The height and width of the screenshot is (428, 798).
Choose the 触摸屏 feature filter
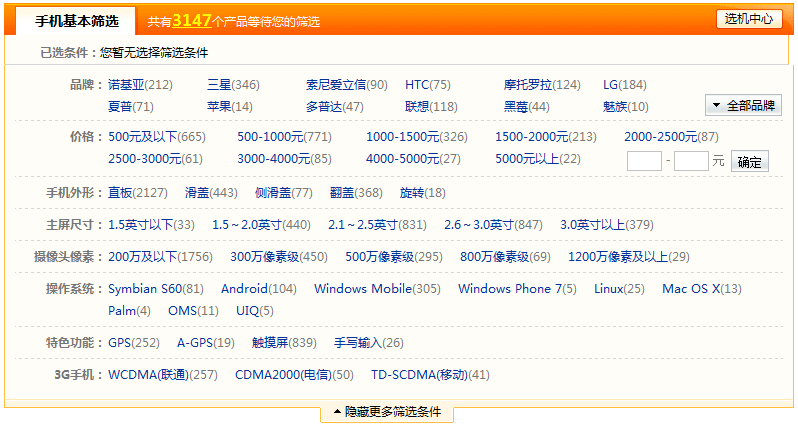[270, 343]
